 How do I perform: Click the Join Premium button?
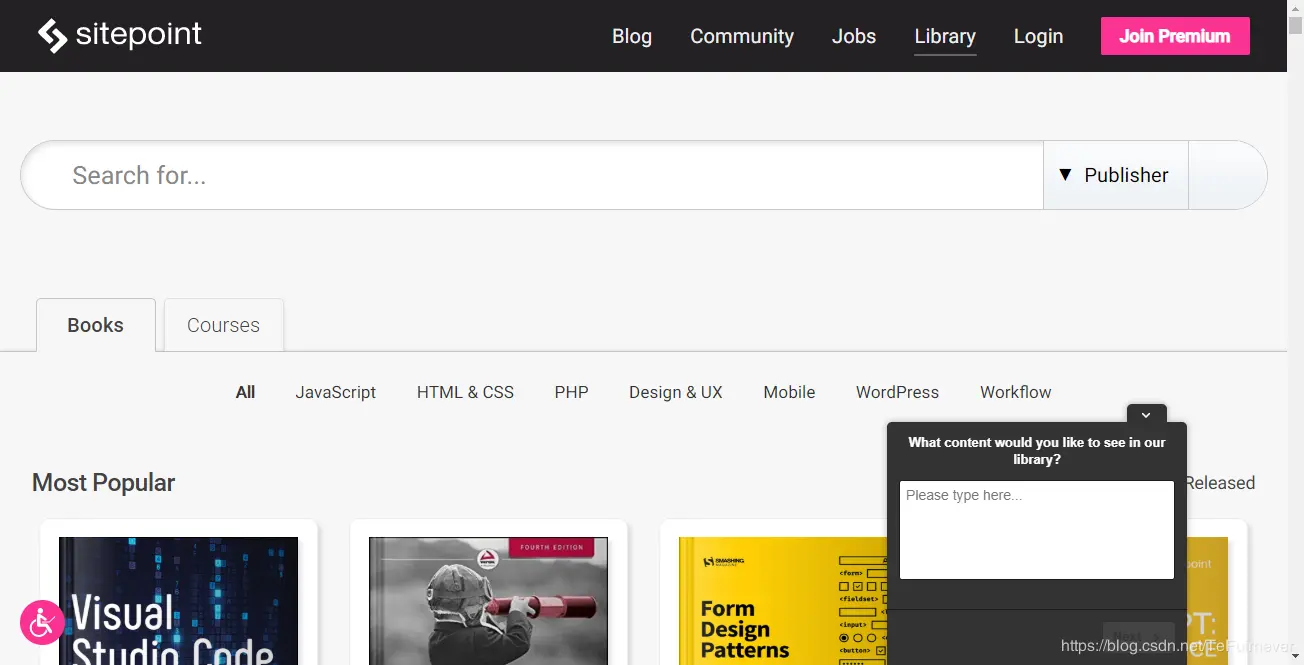(x=1175, y=36)
